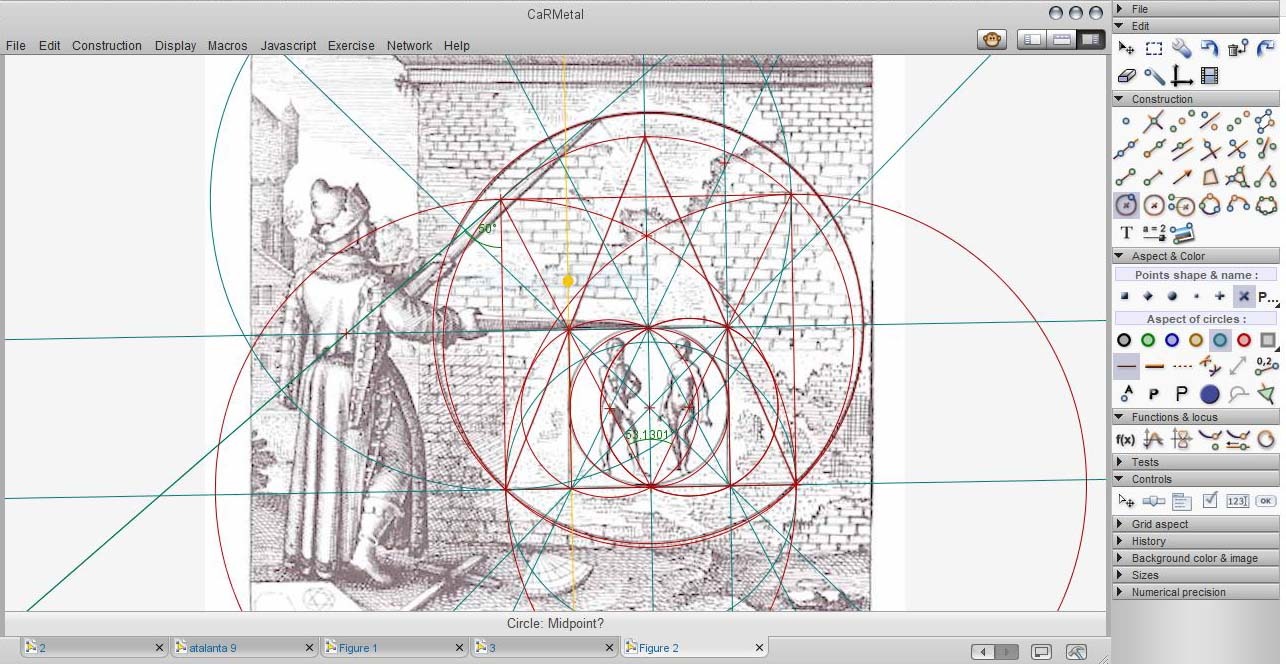The width and height of the screenshot is (1286, 664).
Task: Add a slider control icon
Action: tap(1154, 501)
